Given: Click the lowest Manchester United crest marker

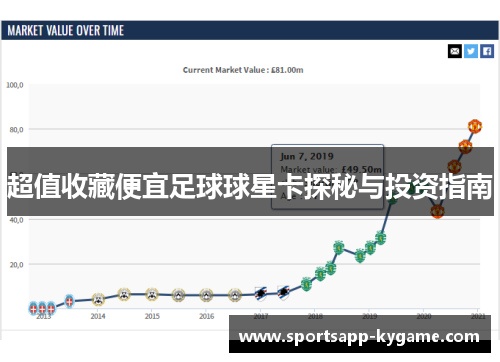Looking at the screenshot, I should click(437, 211).
